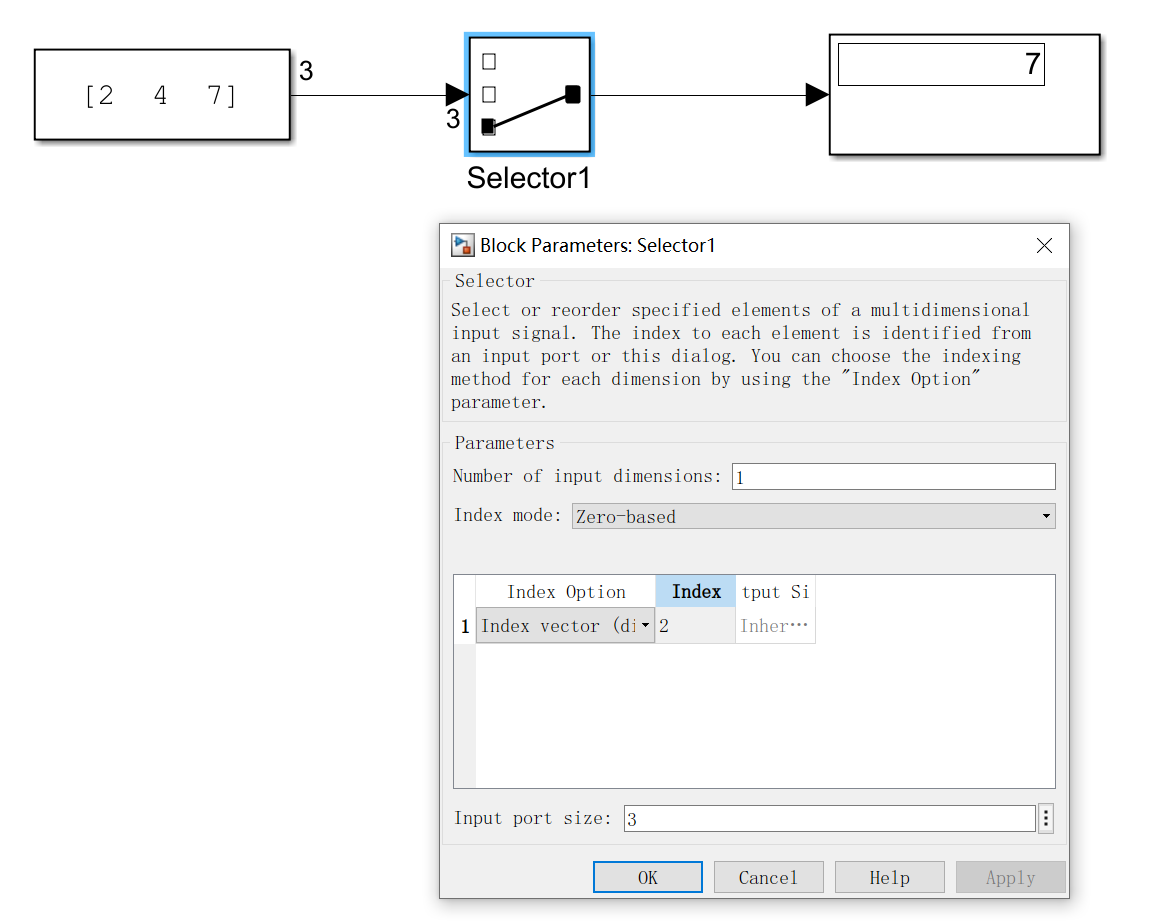Image resolution: width=1157 pixels, height=921 pixels.
Task: Click the Number of input dimensions field
Action: click(x=893, y=476)
